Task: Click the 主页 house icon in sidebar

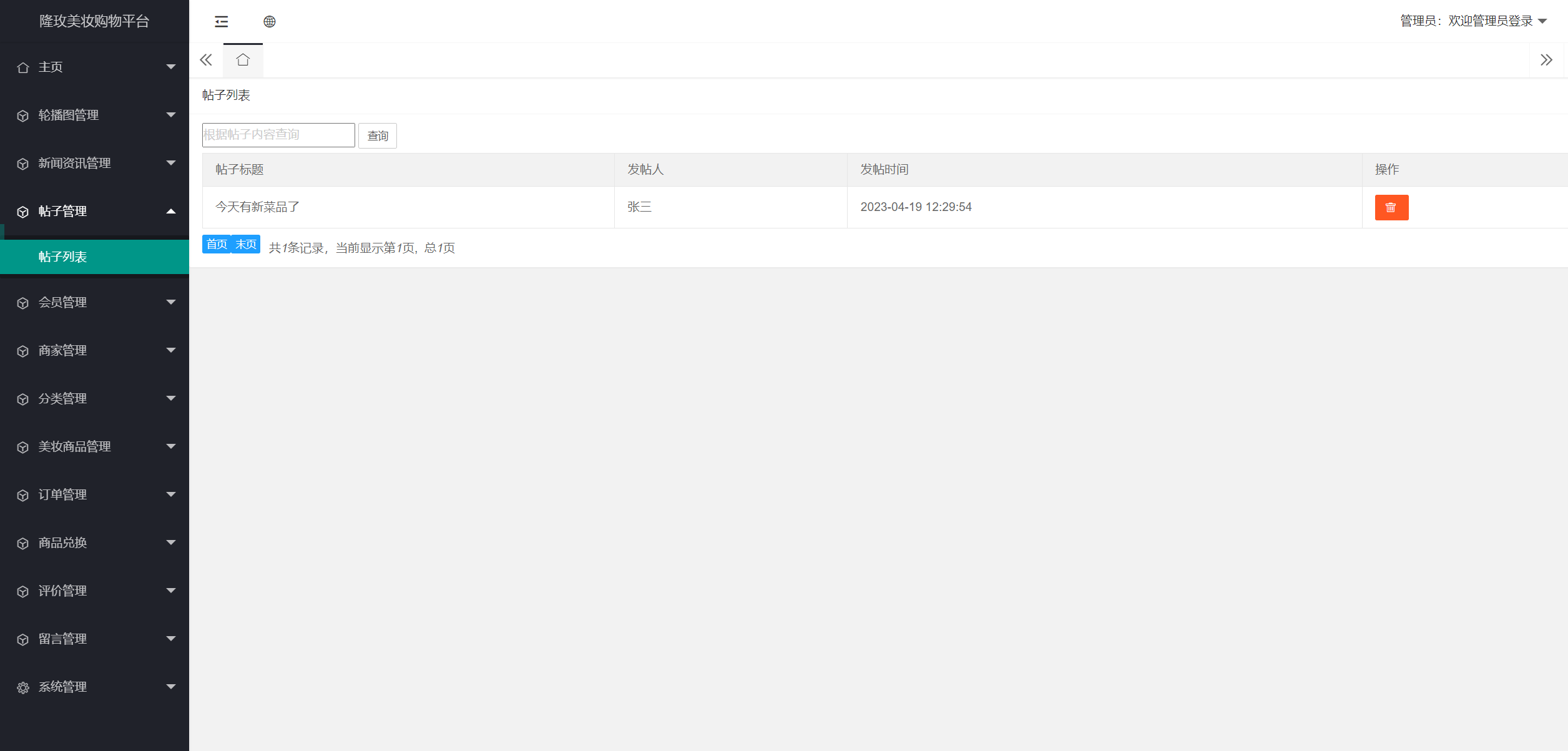Action: coord(23,67)
